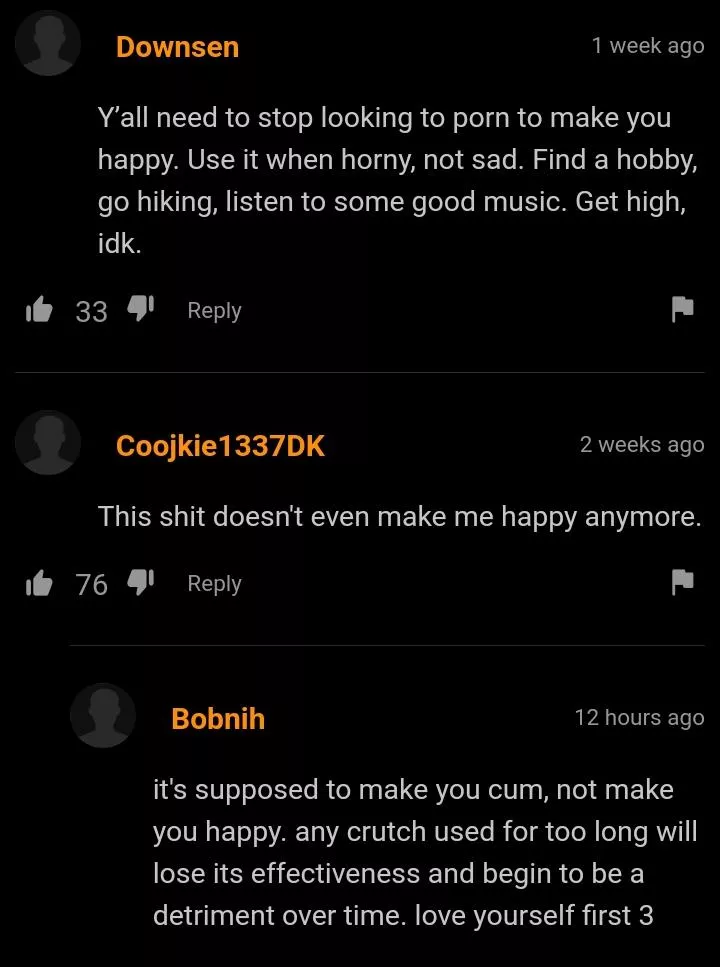The width and height of the screenshot is (720, 967).
Task: Open Downsen's profile avatar
Action: pyautogui.click(x=48, y=44)
